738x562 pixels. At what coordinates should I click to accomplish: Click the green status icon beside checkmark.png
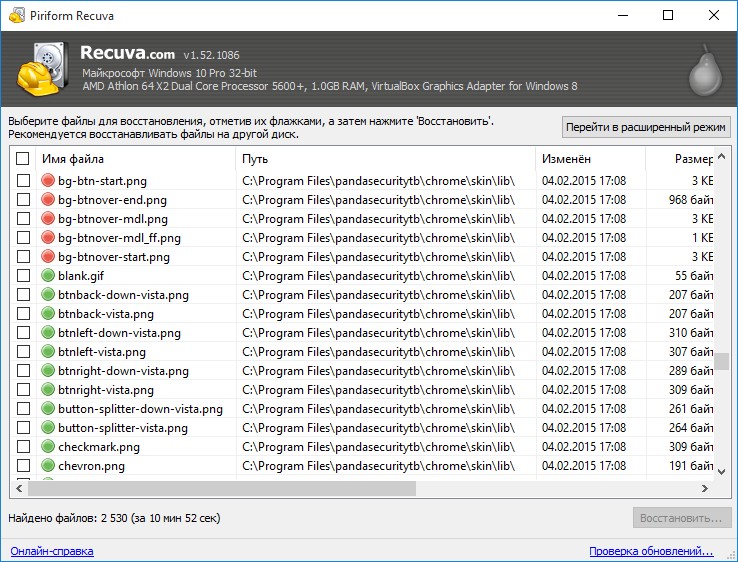(48, 446)
